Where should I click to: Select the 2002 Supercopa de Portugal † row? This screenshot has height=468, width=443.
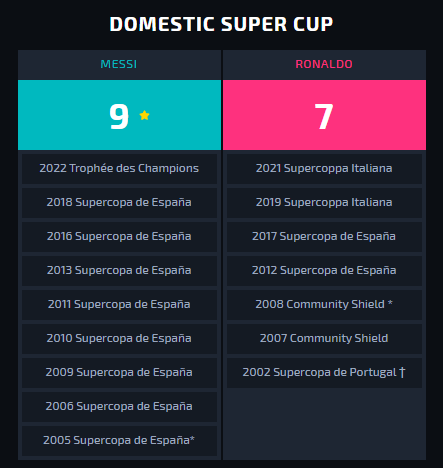[x=324, y=373]
